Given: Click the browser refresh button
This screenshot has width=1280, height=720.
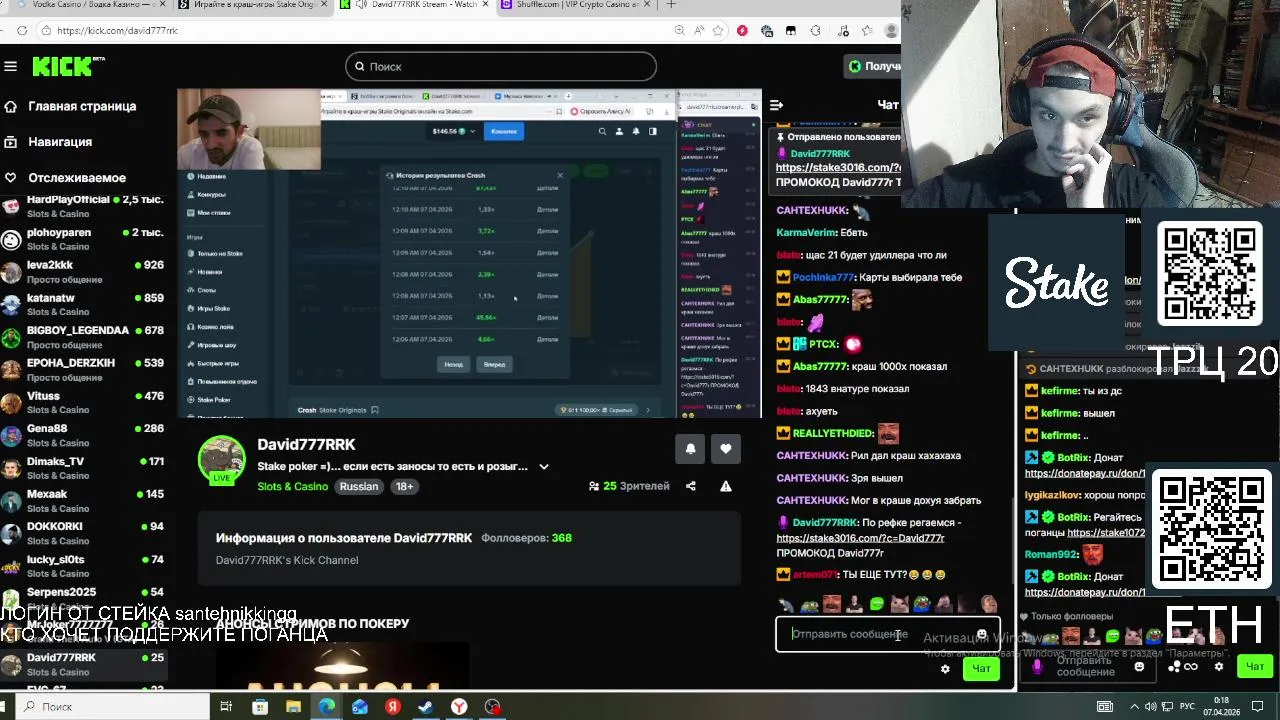Looking at the screenshot, I should coord(21,31).
